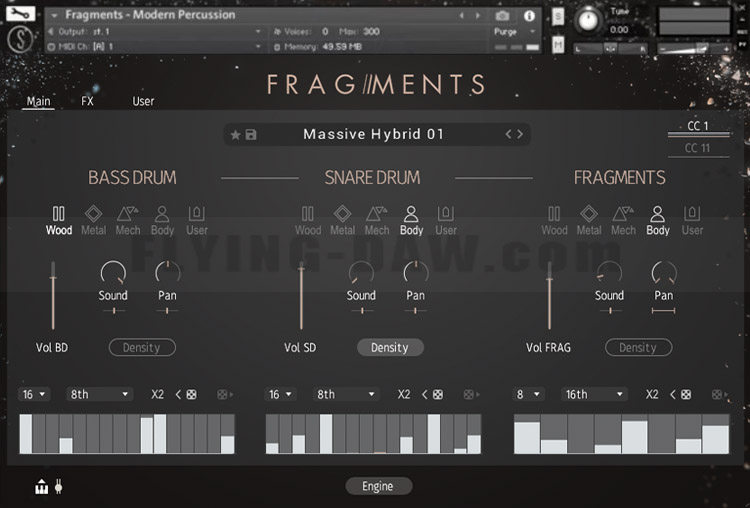Save preset with floppy disk icon
The height and width of the screenshot is (508, 750).
(251, 135)
